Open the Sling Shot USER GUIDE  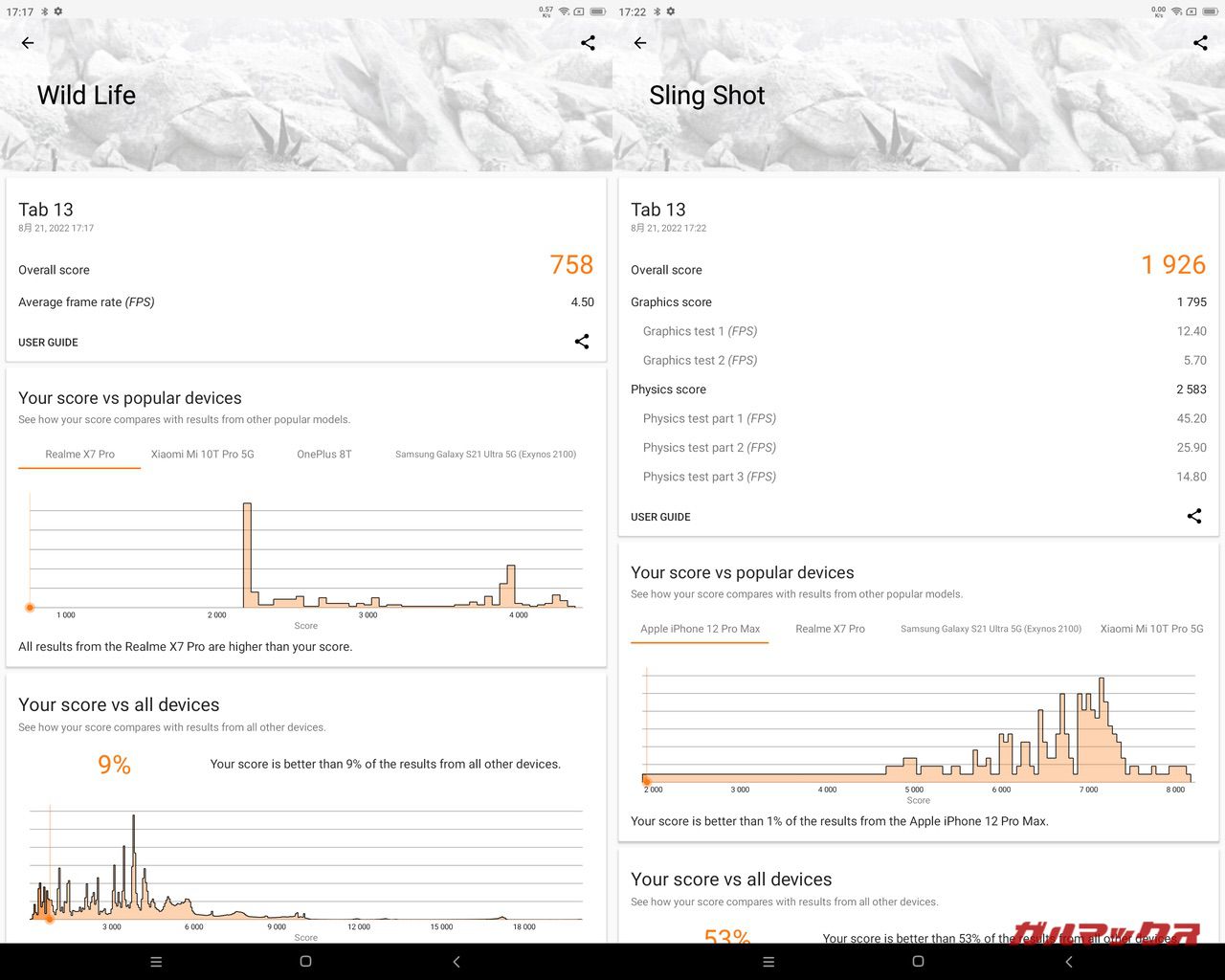pyautogui.click(x=660, y=517)
